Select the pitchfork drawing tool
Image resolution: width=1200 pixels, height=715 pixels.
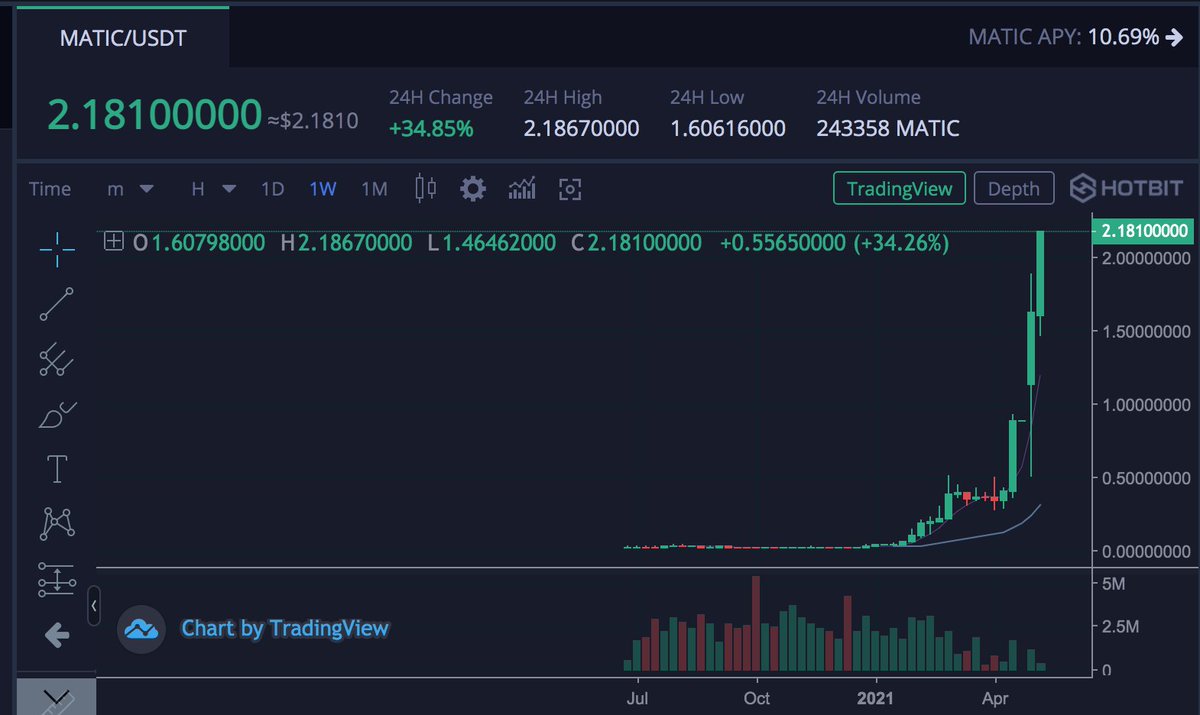(x=57, y=359)
